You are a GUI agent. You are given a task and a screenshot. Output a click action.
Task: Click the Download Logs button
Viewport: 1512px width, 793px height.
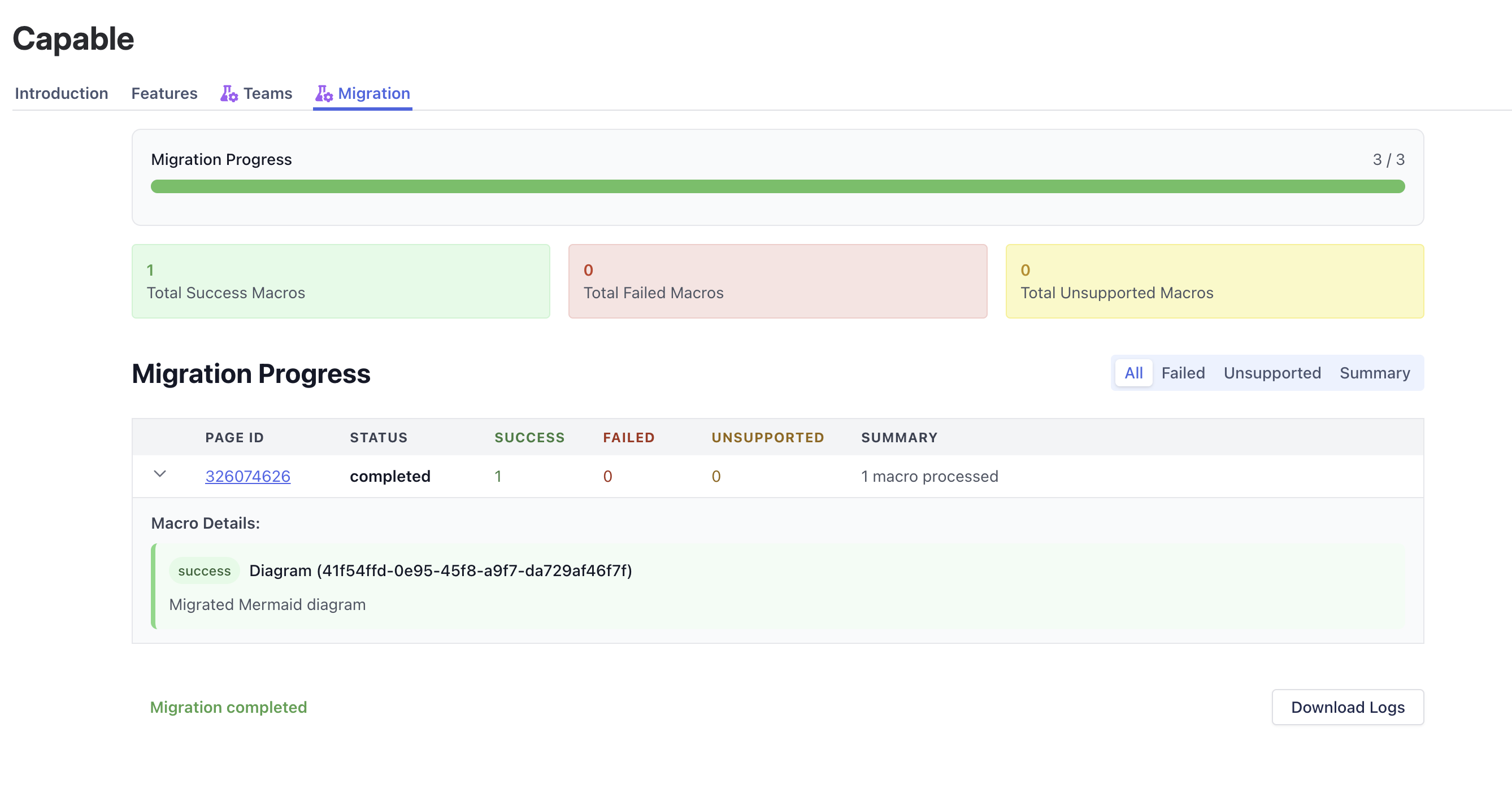coord(1348,707)
